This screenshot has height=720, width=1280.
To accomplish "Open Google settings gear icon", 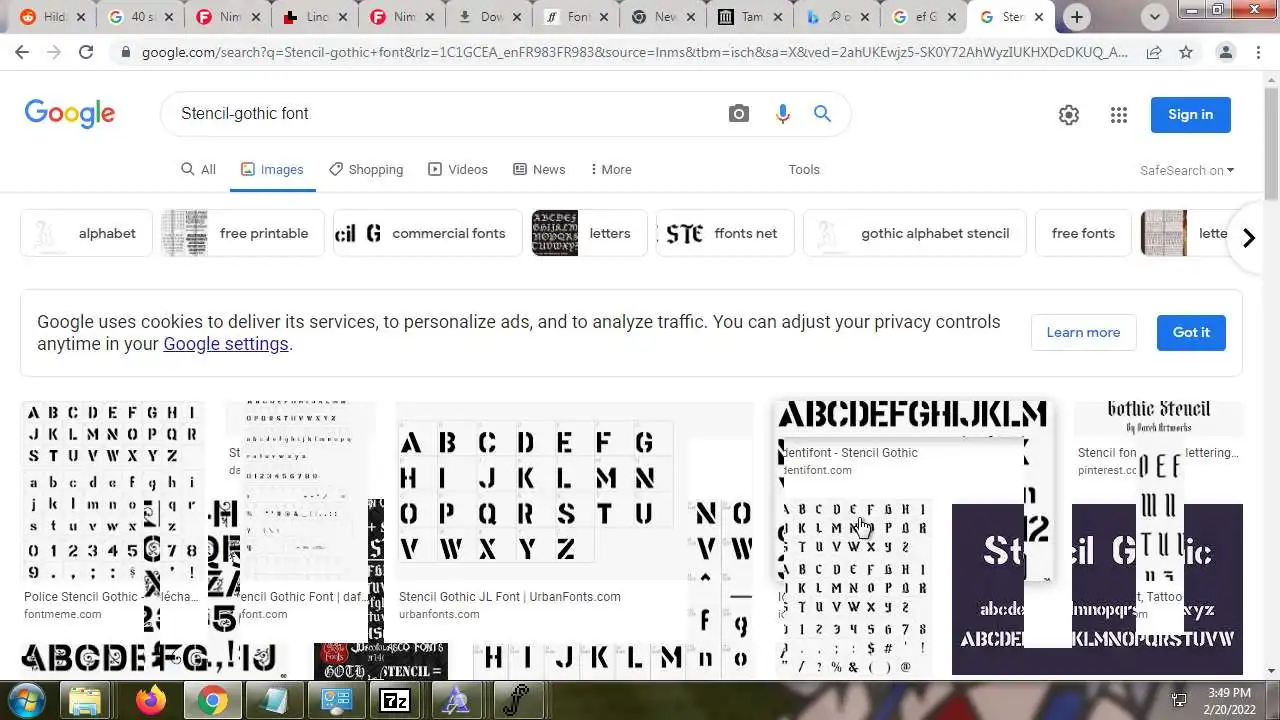I will tap(1069, 115).
